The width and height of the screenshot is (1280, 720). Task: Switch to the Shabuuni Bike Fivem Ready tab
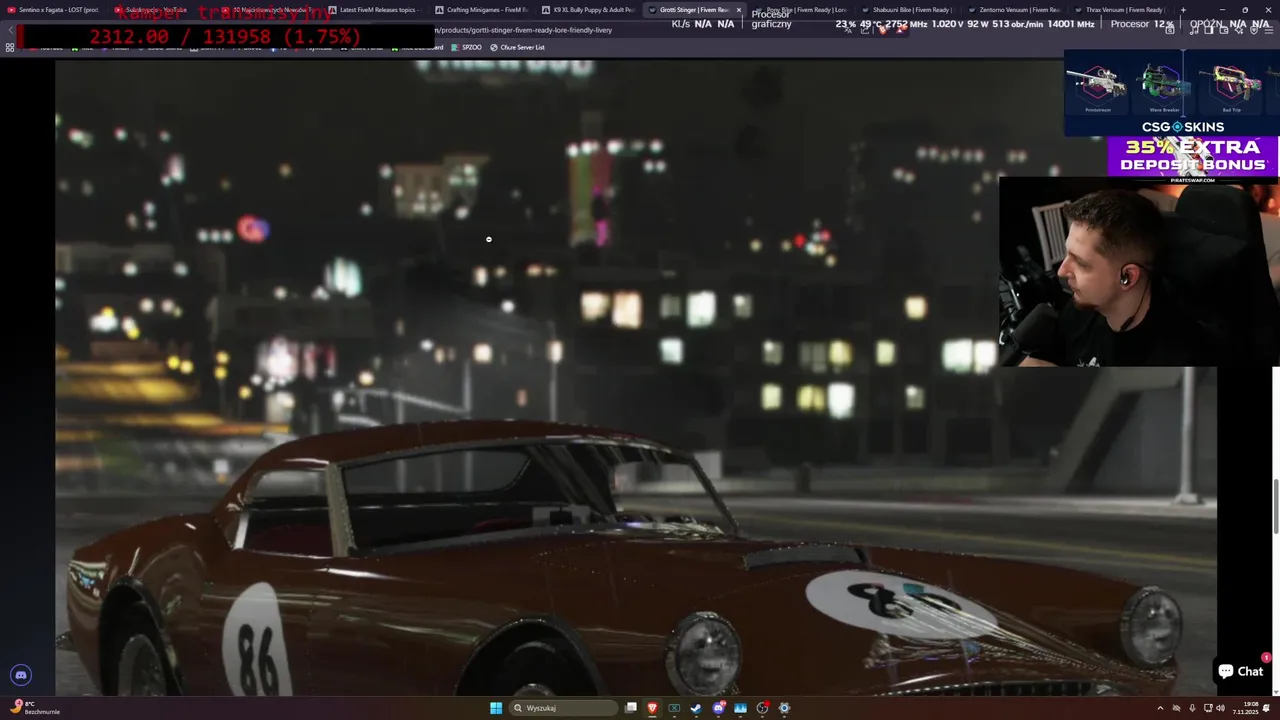pyautogui.click(x=910, y=10)
